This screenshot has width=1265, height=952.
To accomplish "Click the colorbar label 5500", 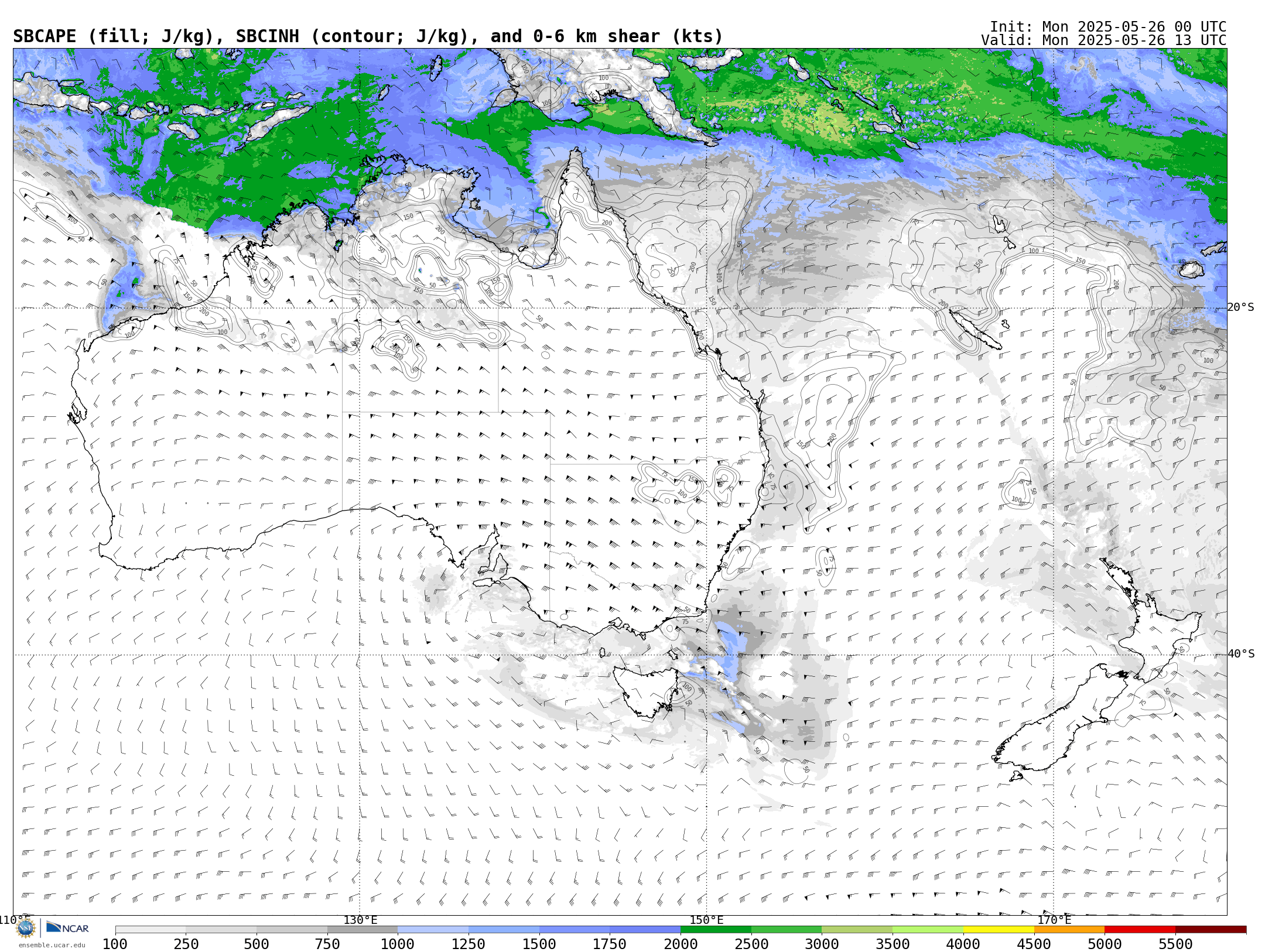I will tap(1175, 944).
